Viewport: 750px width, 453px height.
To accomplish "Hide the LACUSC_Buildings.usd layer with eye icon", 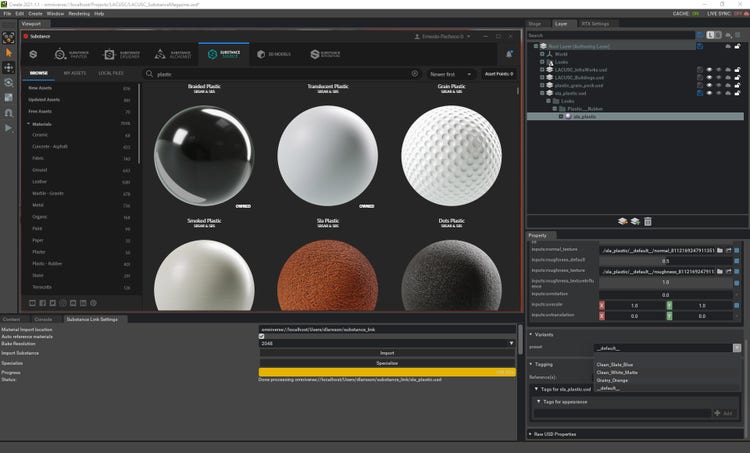I will pyautogui.click(x=709, y=78).
